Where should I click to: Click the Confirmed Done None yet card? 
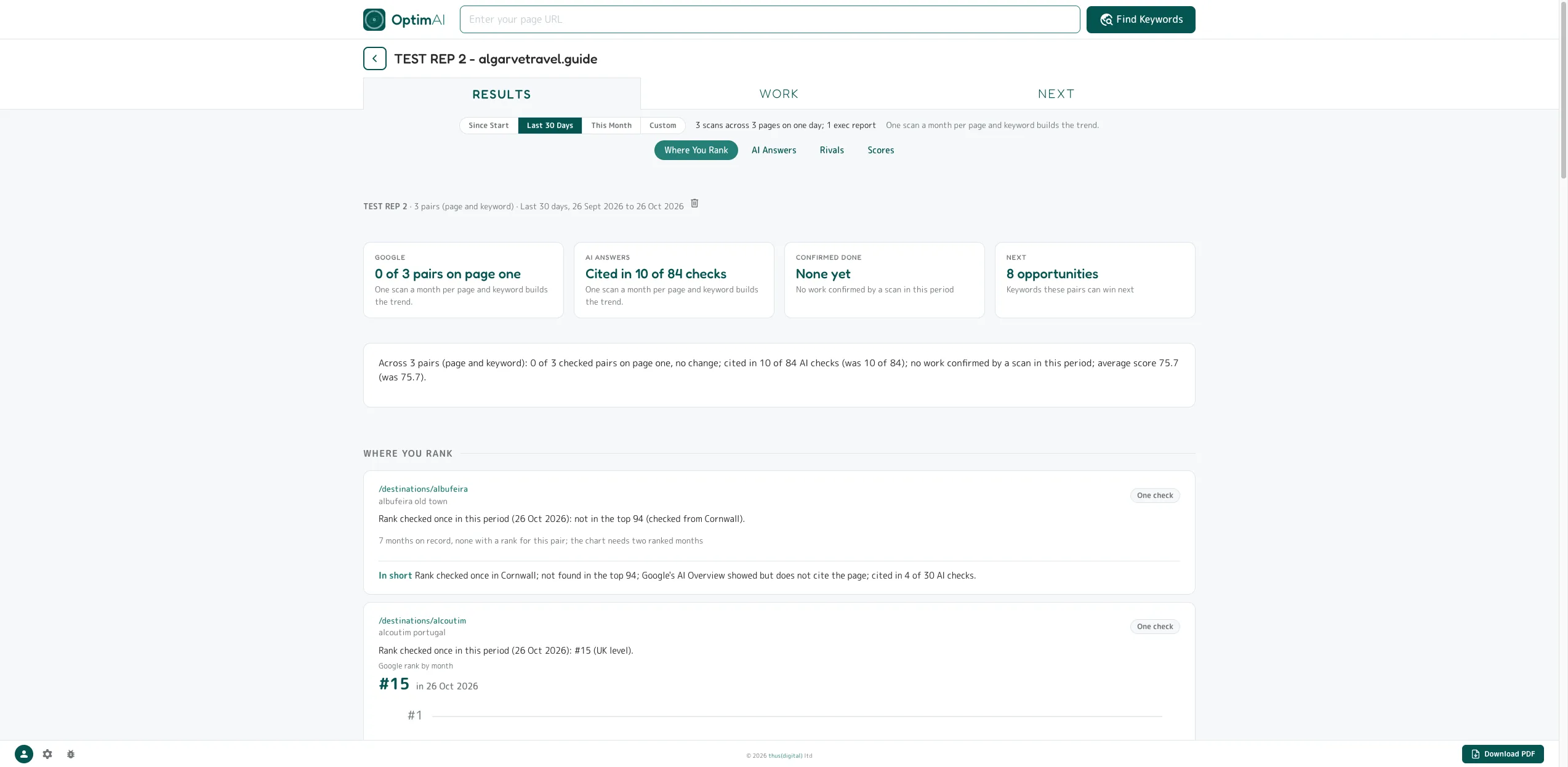[x=884, y=280]
